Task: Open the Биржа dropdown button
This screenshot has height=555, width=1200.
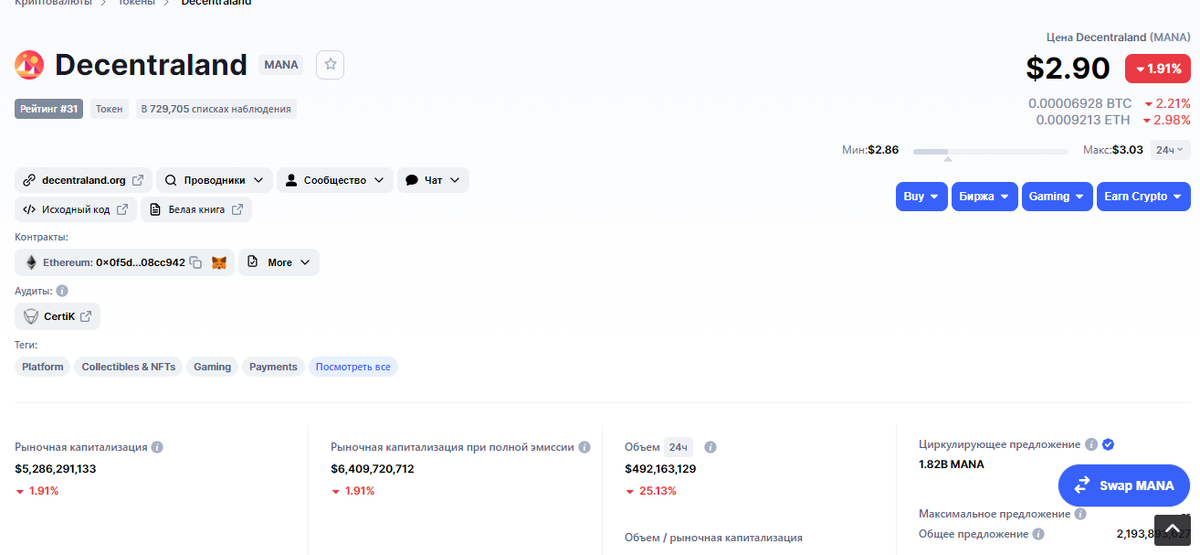Action: tap(985, 196)
